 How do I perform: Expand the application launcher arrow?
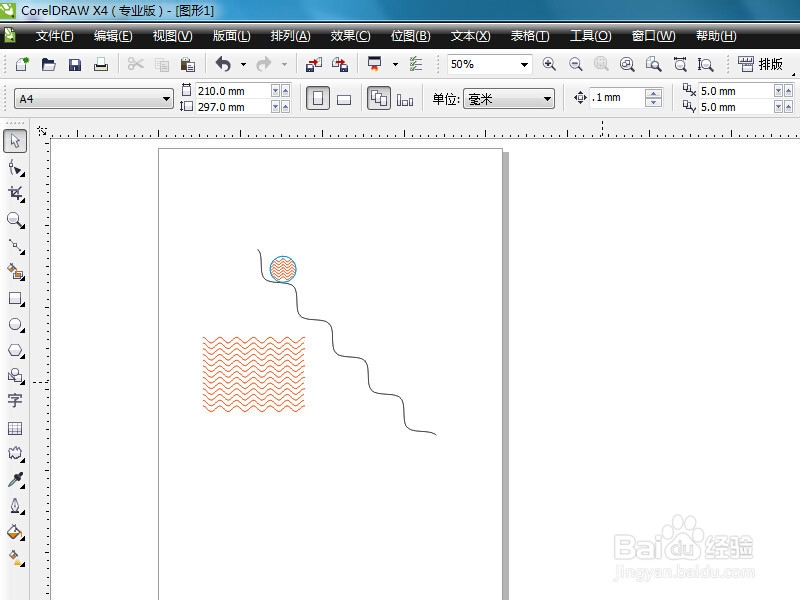coord(395,64)
